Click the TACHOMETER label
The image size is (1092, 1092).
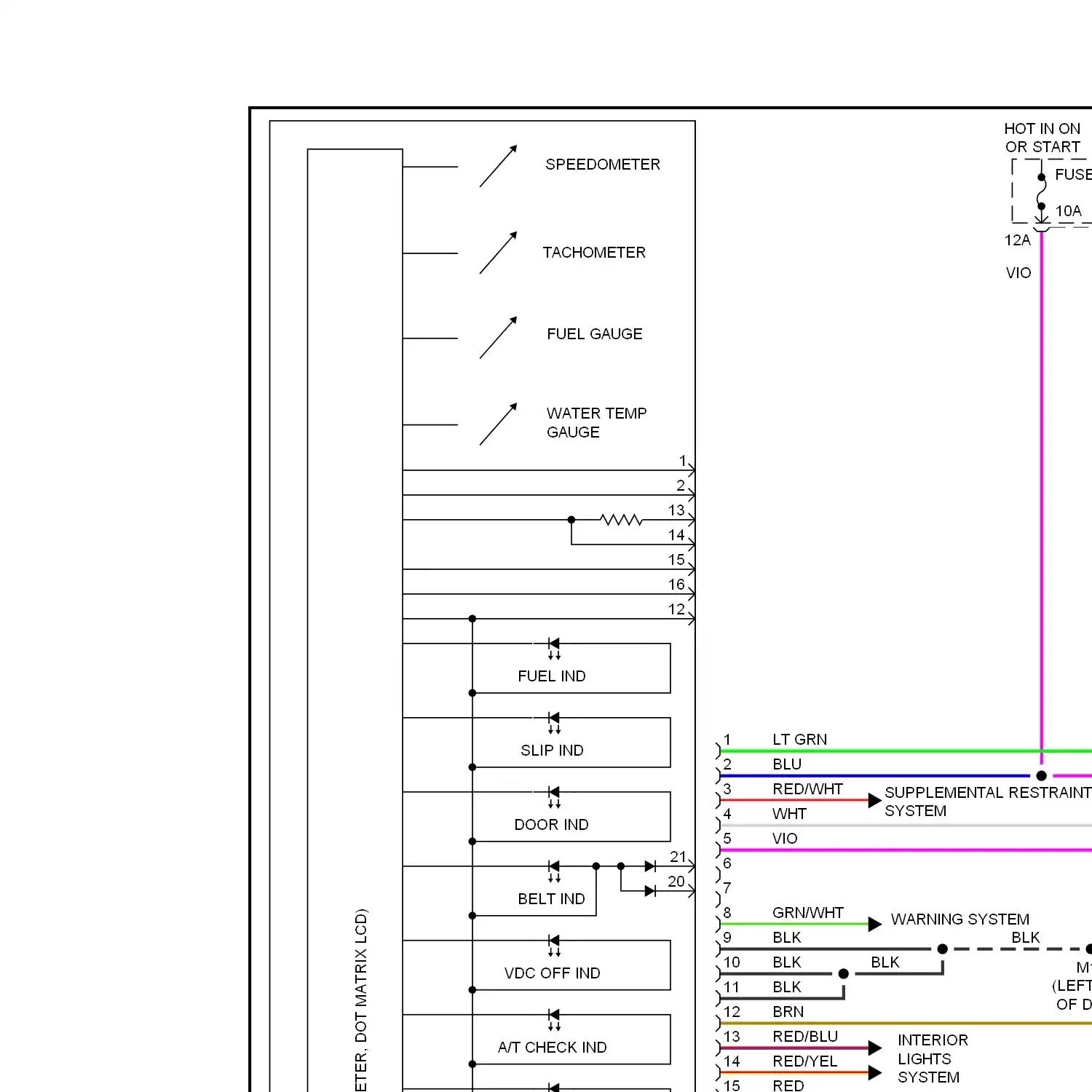(x=594, y=253)
